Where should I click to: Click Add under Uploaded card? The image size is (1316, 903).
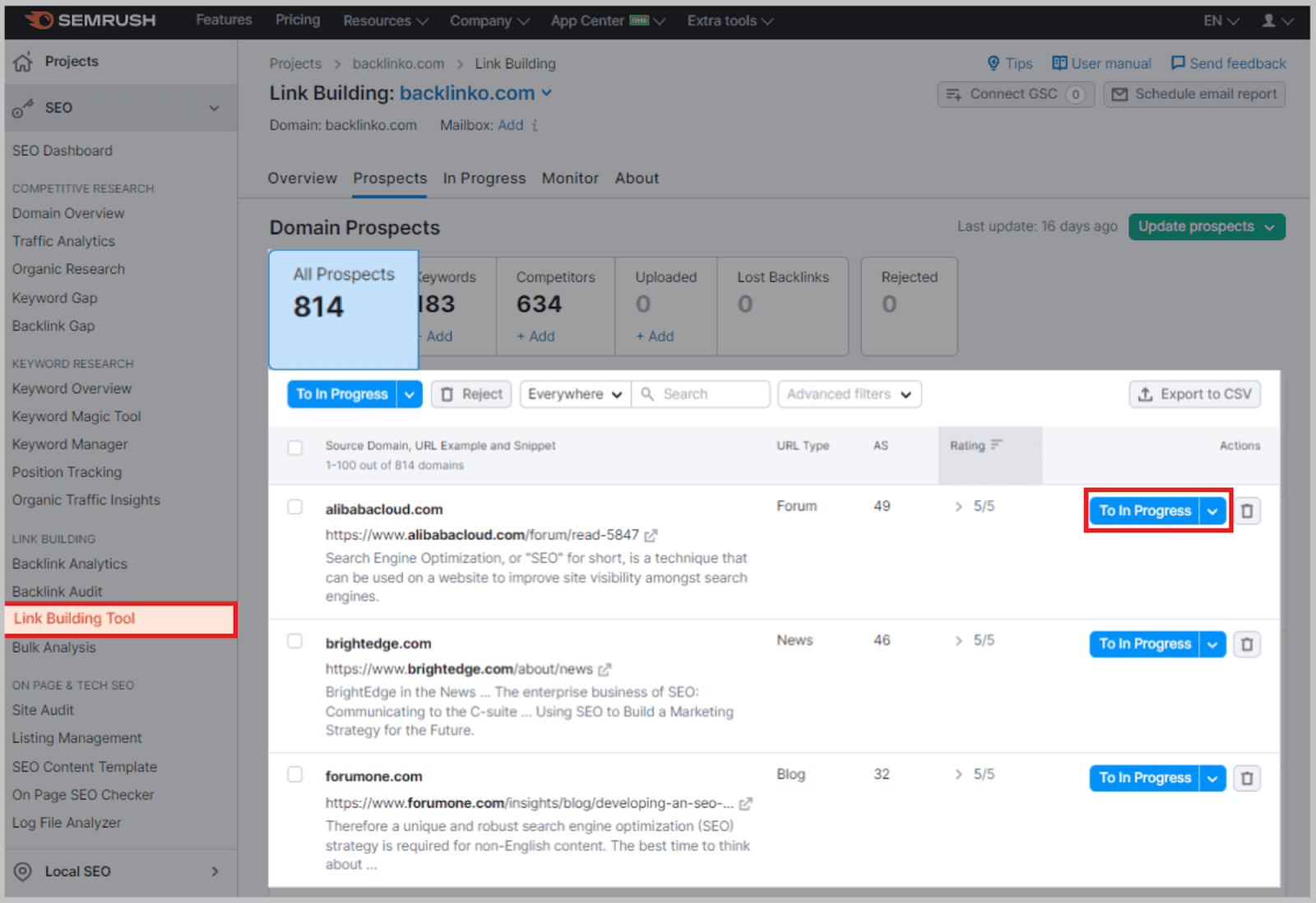[x=655, y=336]
